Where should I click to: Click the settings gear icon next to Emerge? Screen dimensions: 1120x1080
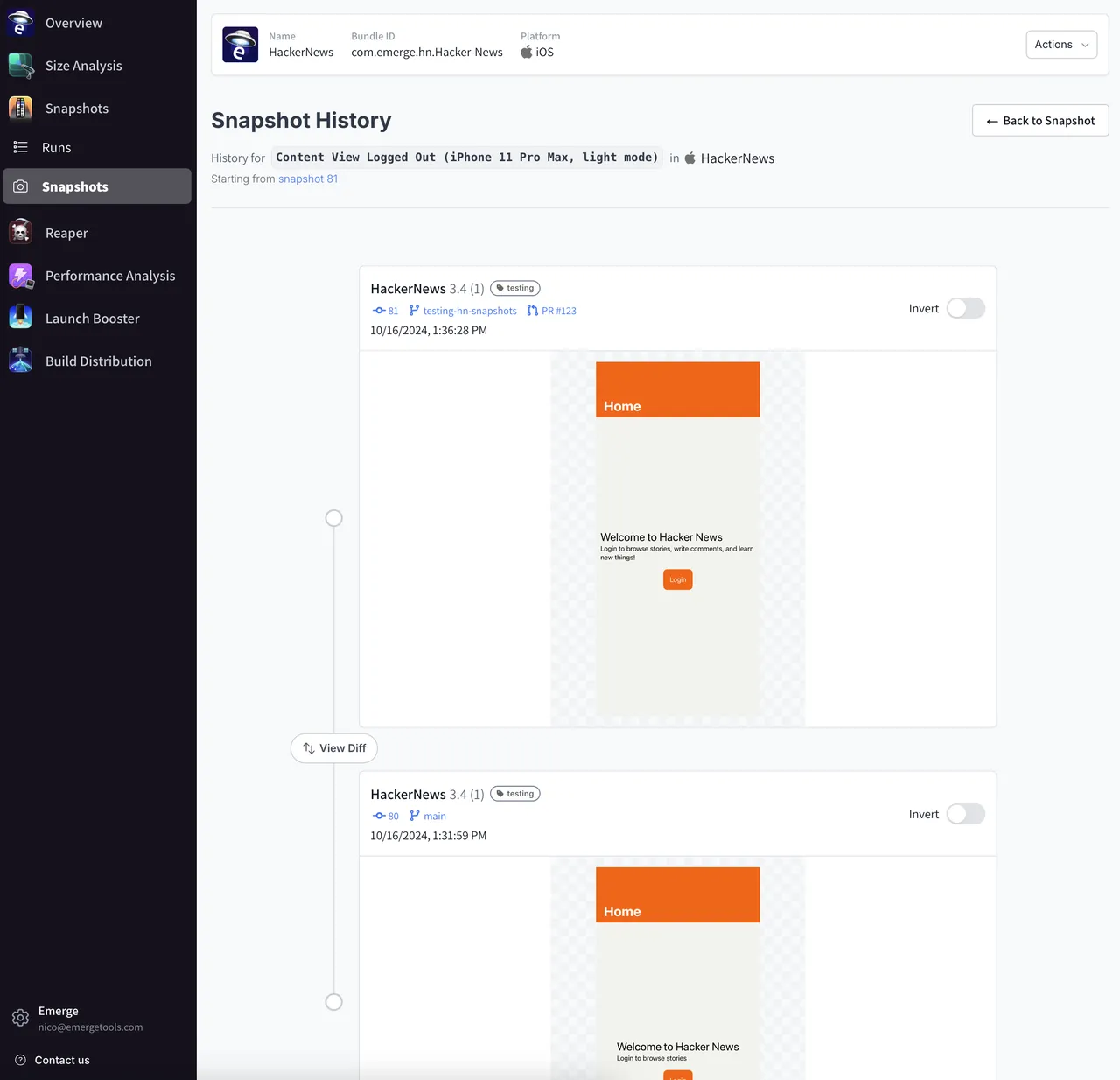(20, 1018)
